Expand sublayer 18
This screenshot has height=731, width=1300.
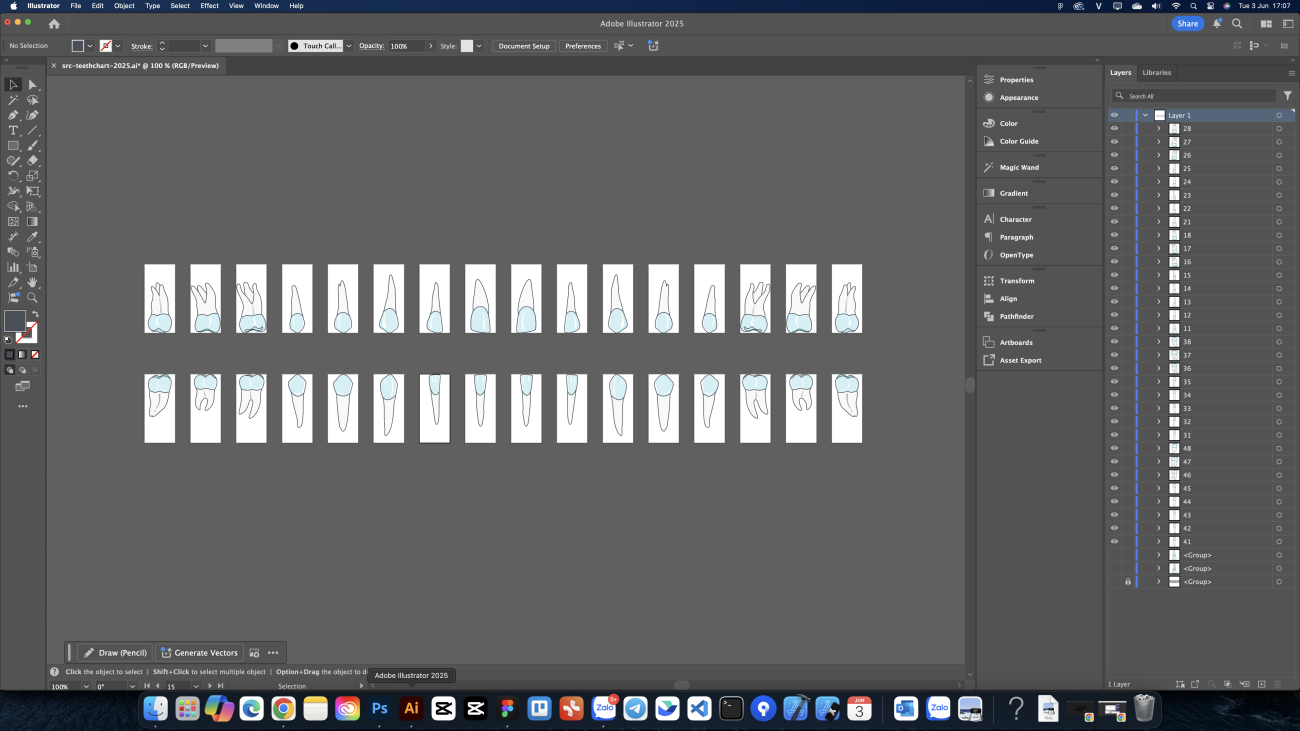[x=1159, y=235]
